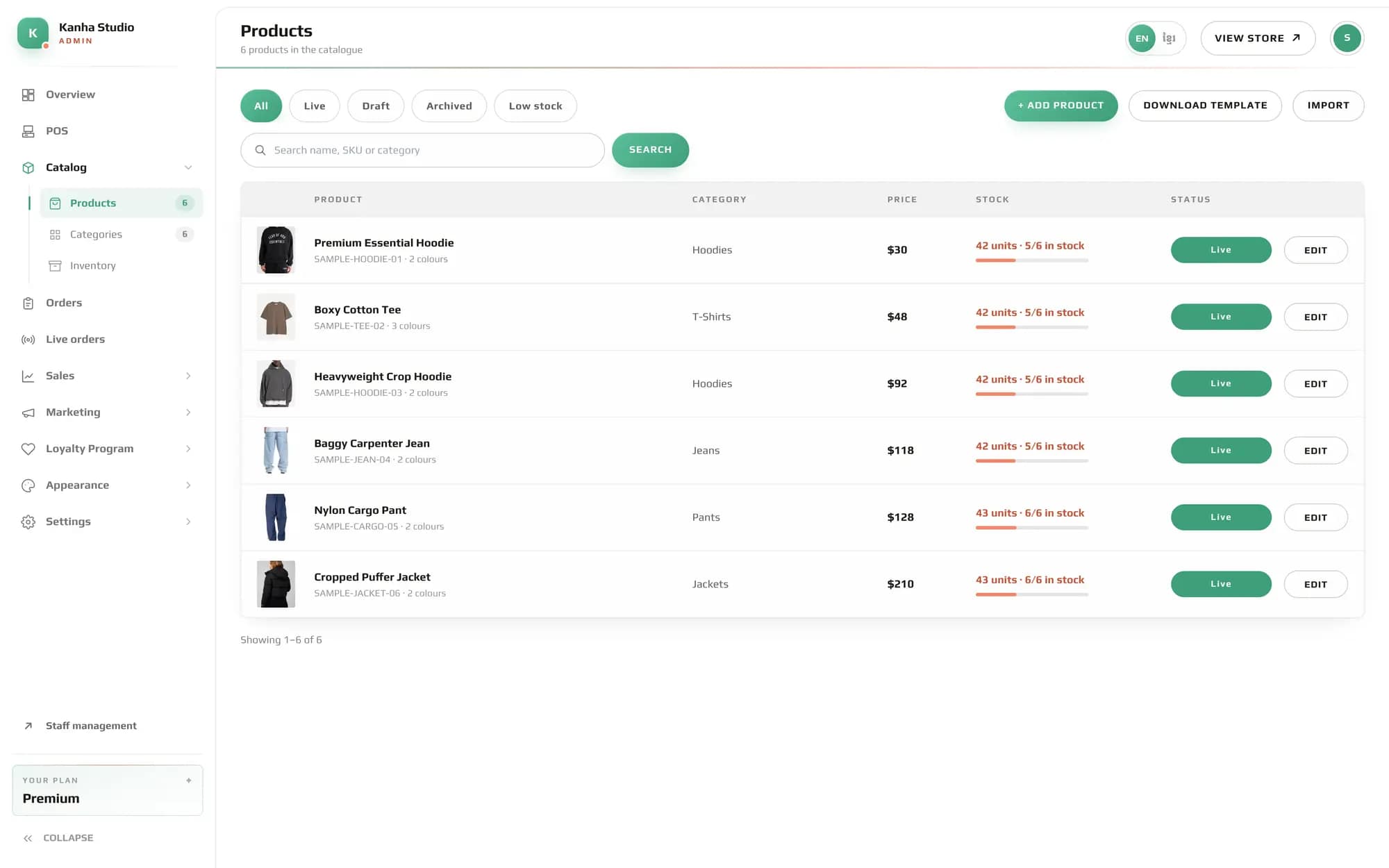1389x868 pixels.
Task: Click the Settings gear icon
Action: click(28, 522)
